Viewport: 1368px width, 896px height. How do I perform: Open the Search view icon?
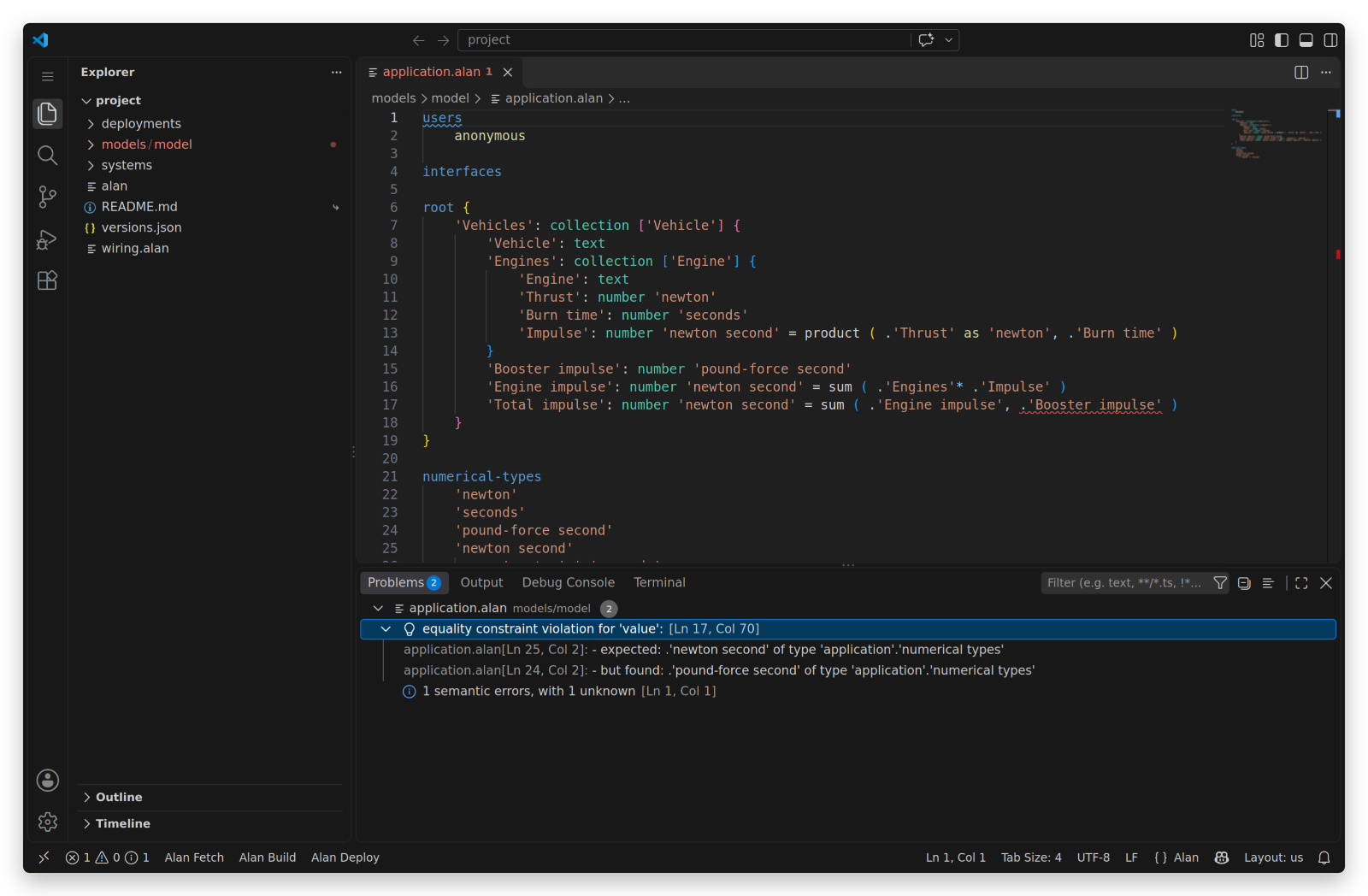(x=48, y=155)
